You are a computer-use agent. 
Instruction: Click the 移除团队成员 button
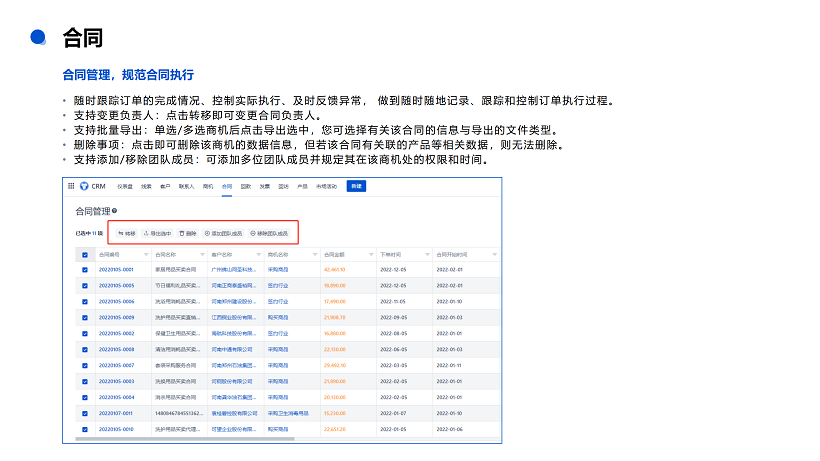tap(269, 234)
